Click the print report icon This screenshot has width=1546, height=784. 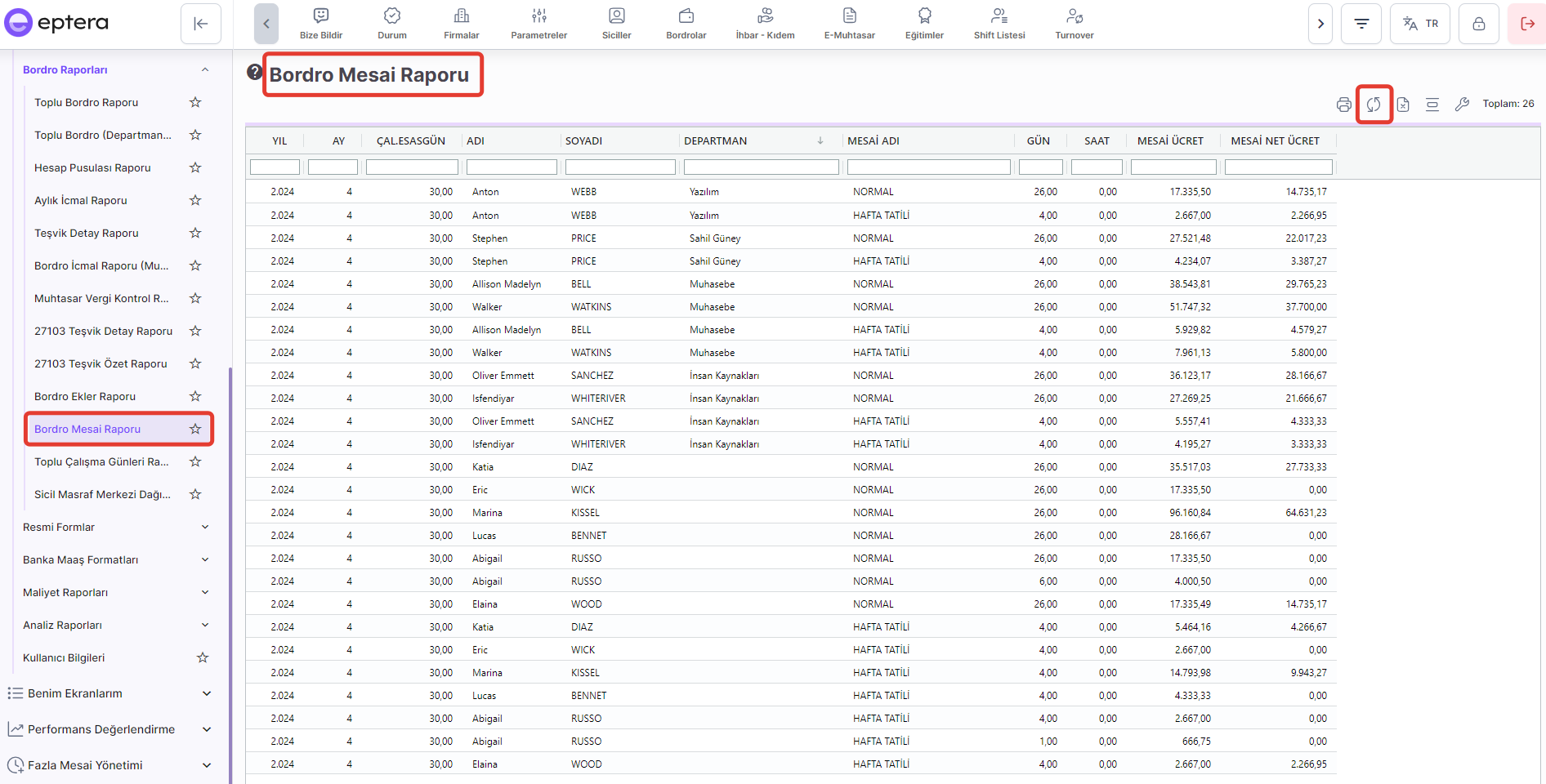click(x=1343, y=105)
